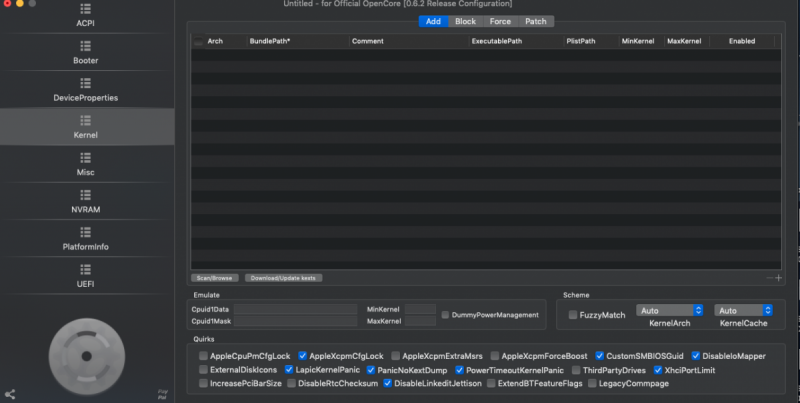
Task: Switch to the Patch tab
Action: point(536,21)
